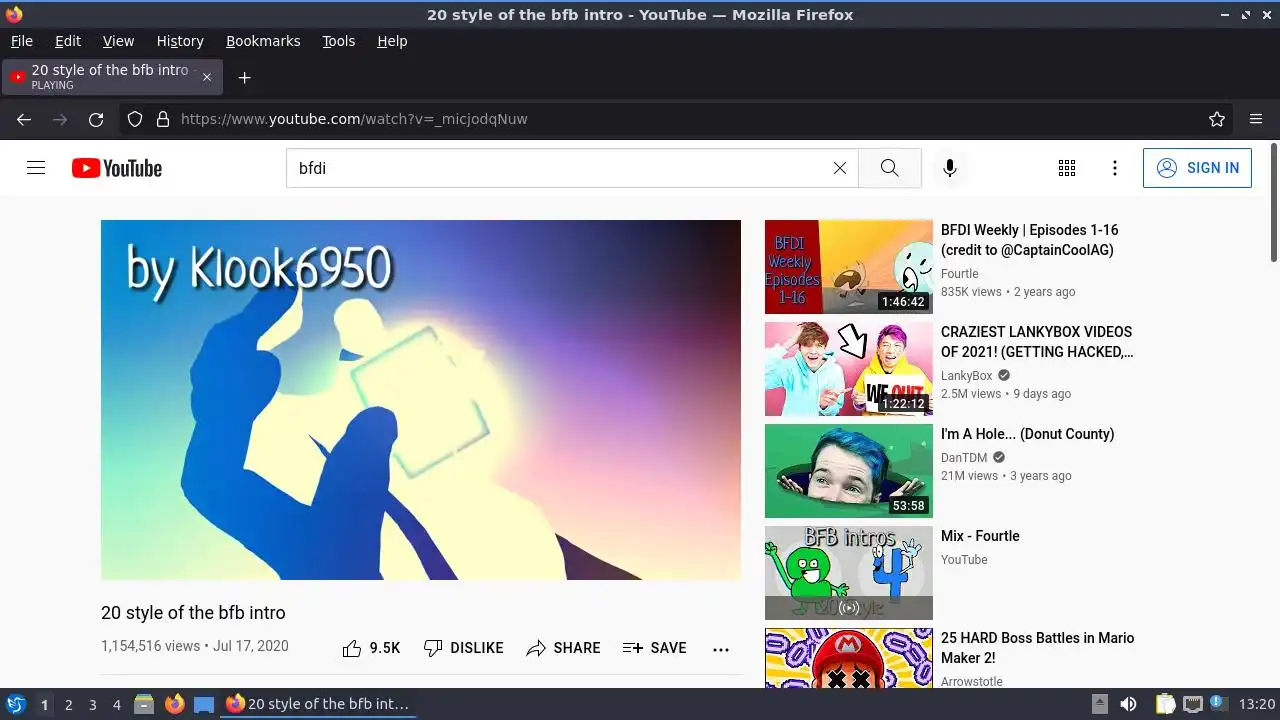Reload the current page
The width and height of the screenshot is (1280, 720).
(96, 119)
